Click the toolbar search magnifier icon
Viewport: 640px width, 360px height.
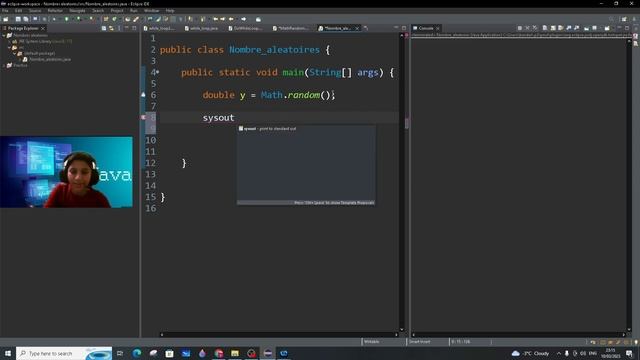click(x=611, y=19)
